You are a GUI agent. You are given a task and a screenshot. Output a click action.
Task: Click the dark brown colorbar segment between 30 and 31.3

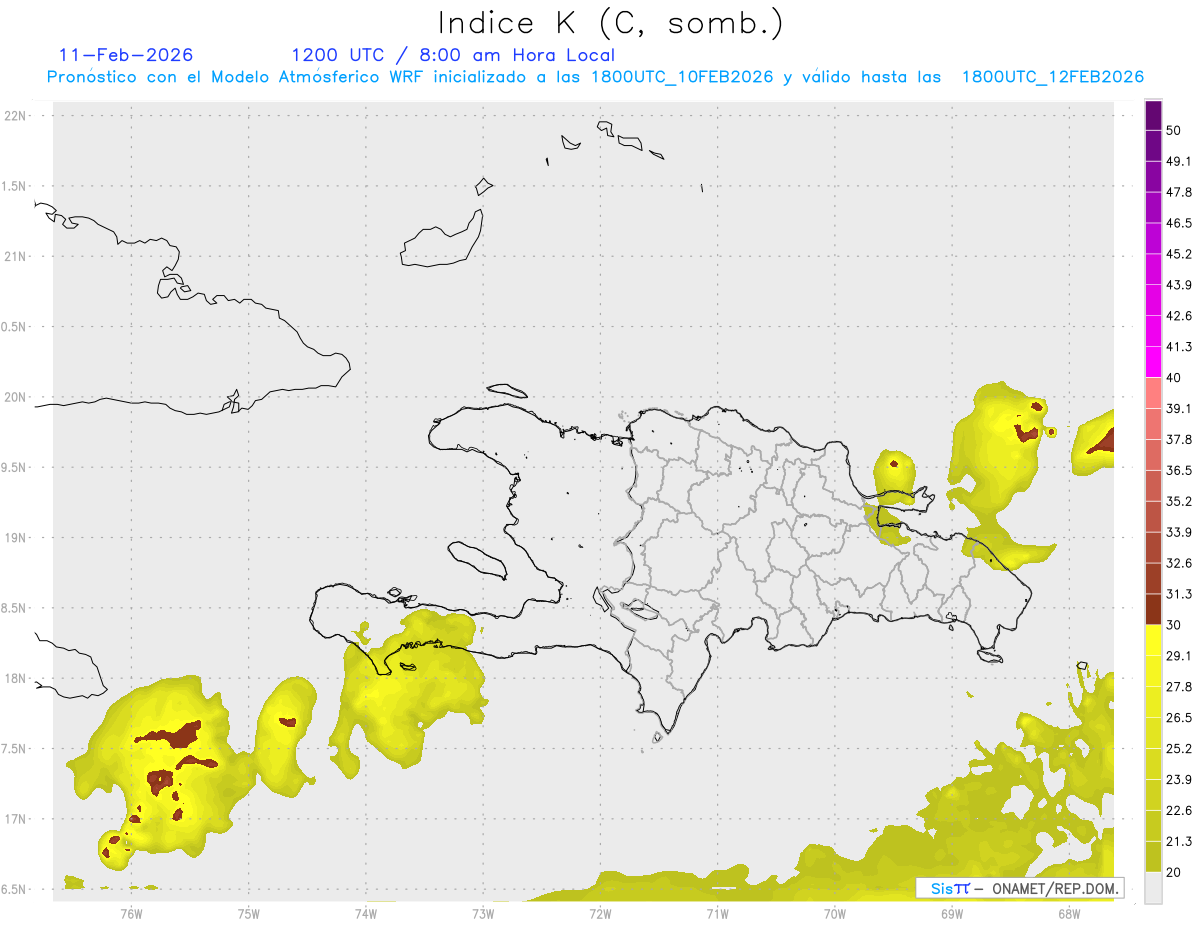[x=1153, y=609]
